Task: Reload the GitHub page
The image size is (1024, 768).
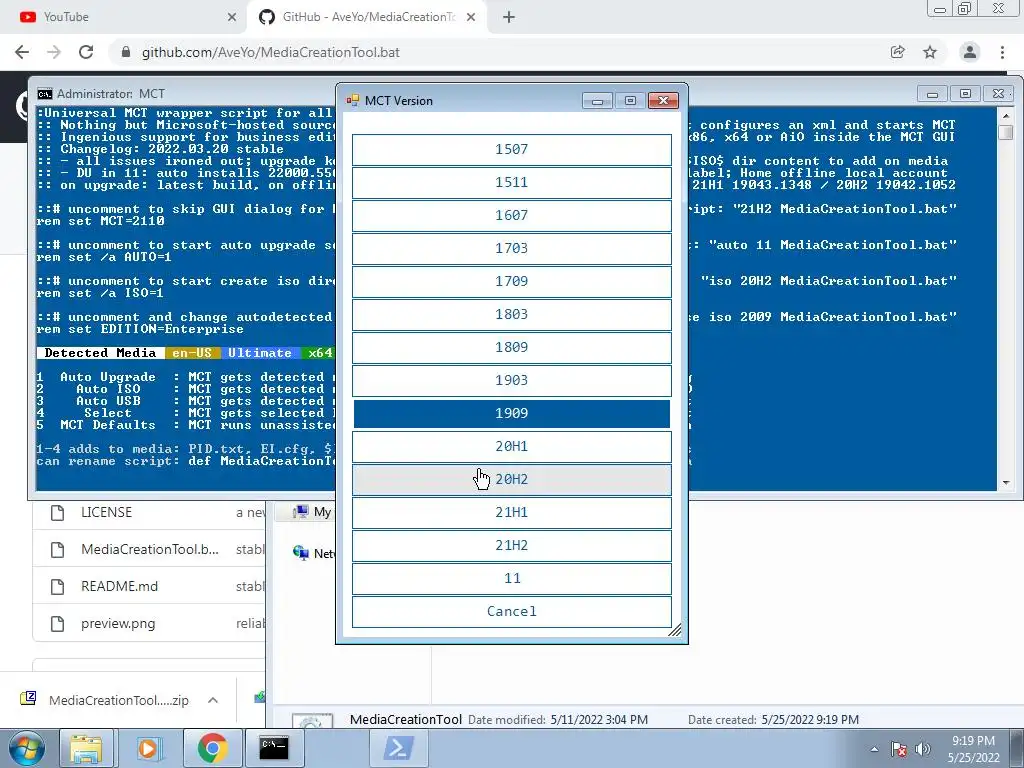Action: 86,52
